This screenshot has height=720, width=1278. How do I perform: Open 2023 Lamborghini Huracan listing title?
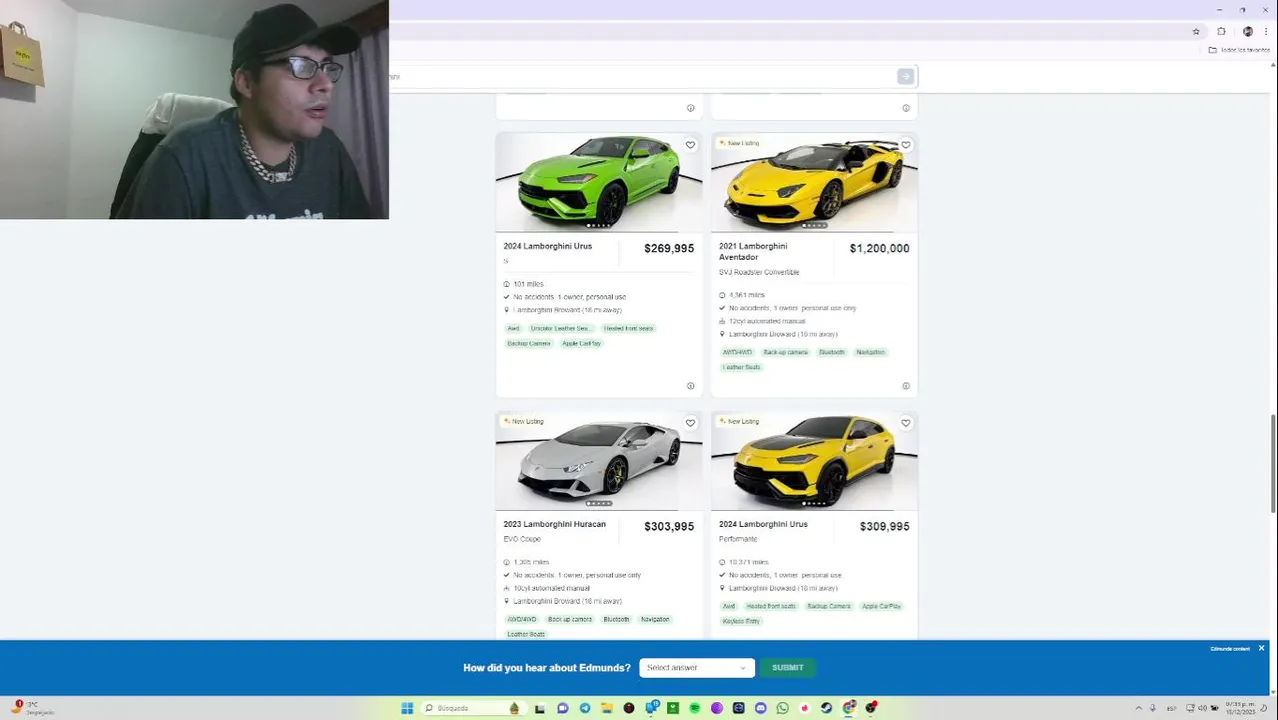coord(555,524)
